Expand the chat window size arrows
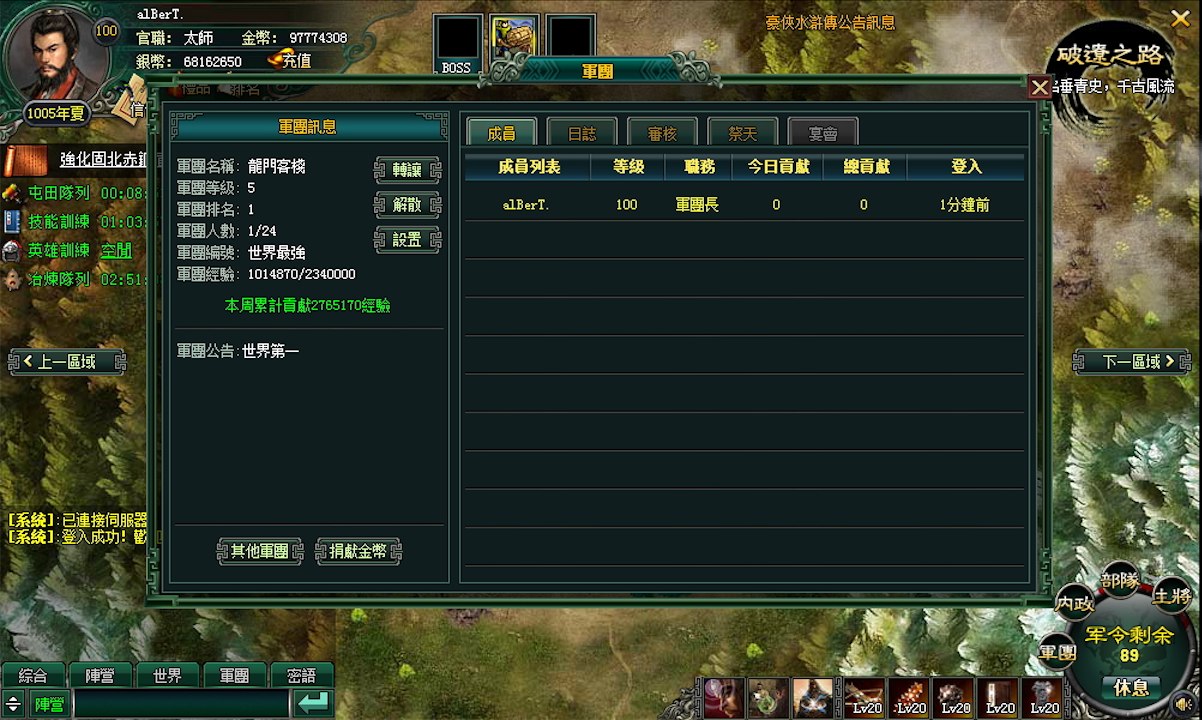 coord(13,703)
